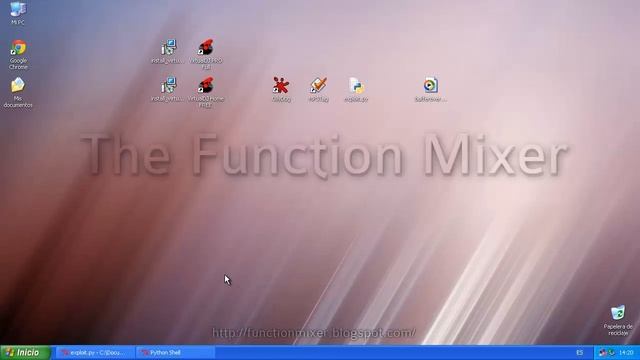Select the MP3Tag desktop shortcut
This screenshot has height=360, width=640.
318,89
